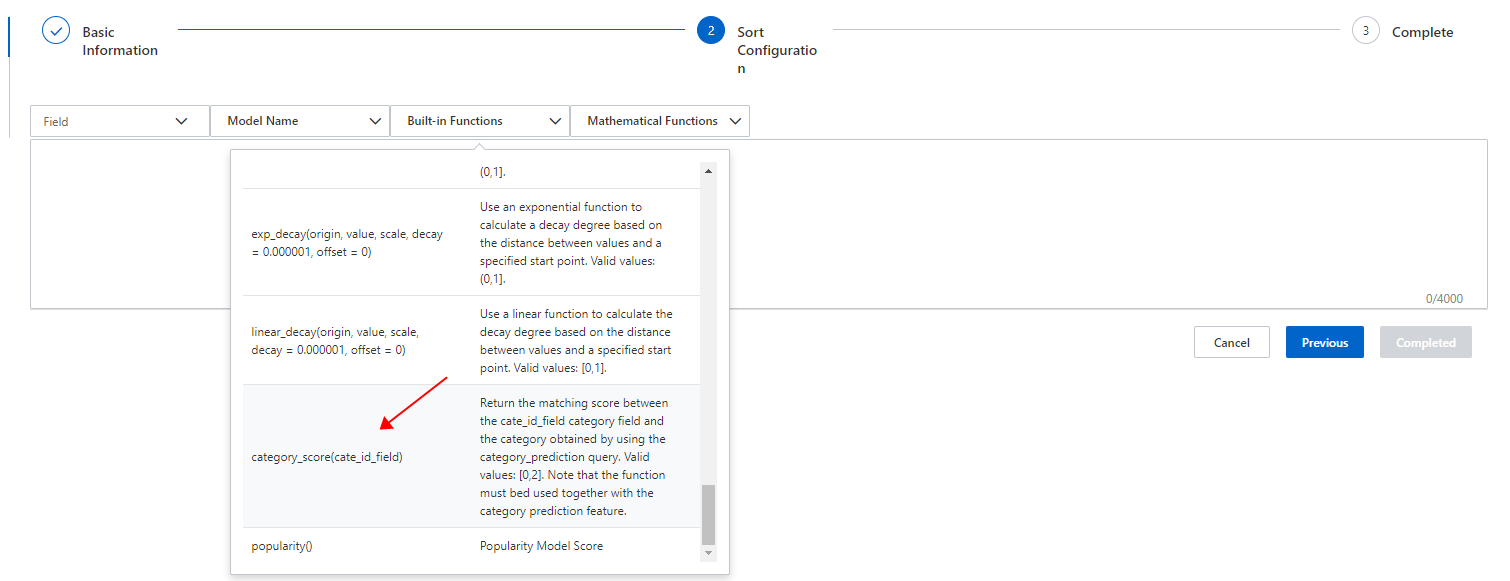Choose category_score(cate_id_field) function

coord(327,457)
